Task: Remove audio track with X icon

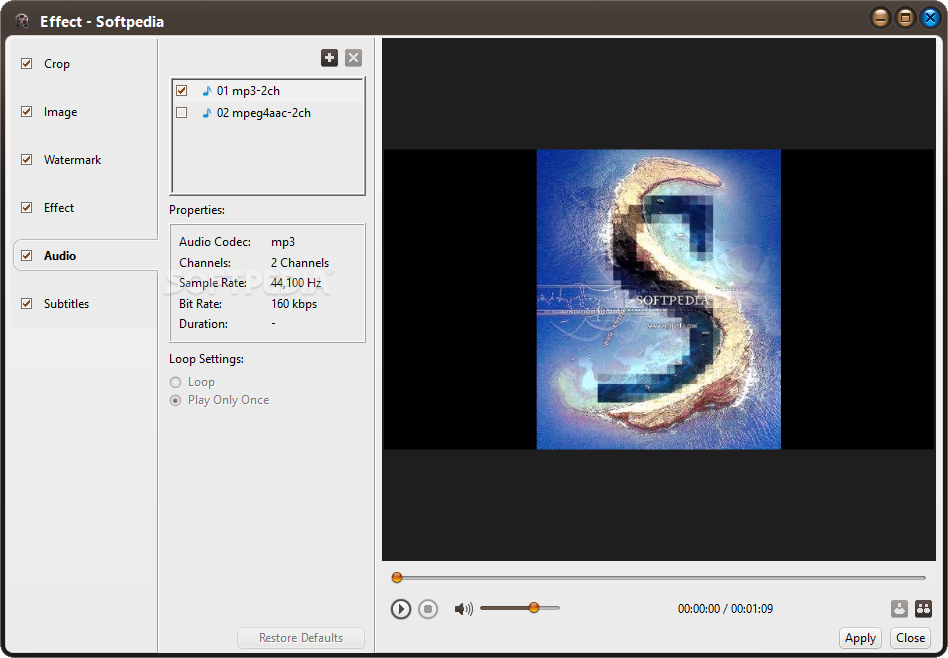Action: [354, 58]
